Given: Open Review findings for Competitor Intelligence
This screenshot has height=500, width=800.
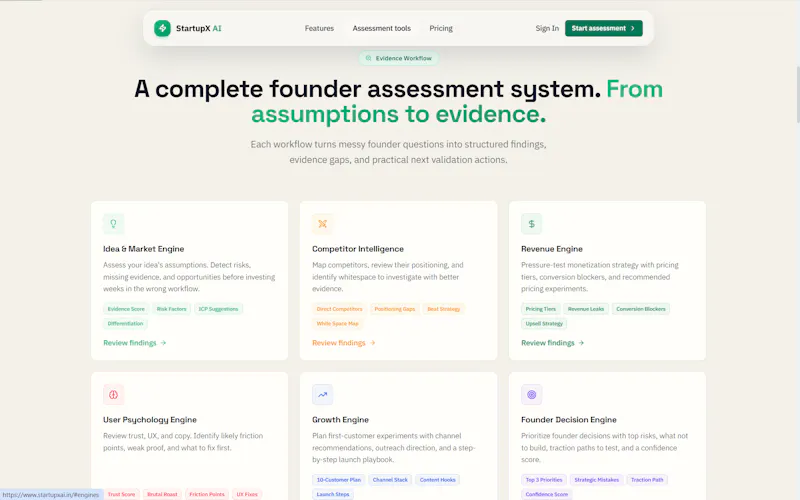Looking at the screenshot, I should click(x=344, y=343).
